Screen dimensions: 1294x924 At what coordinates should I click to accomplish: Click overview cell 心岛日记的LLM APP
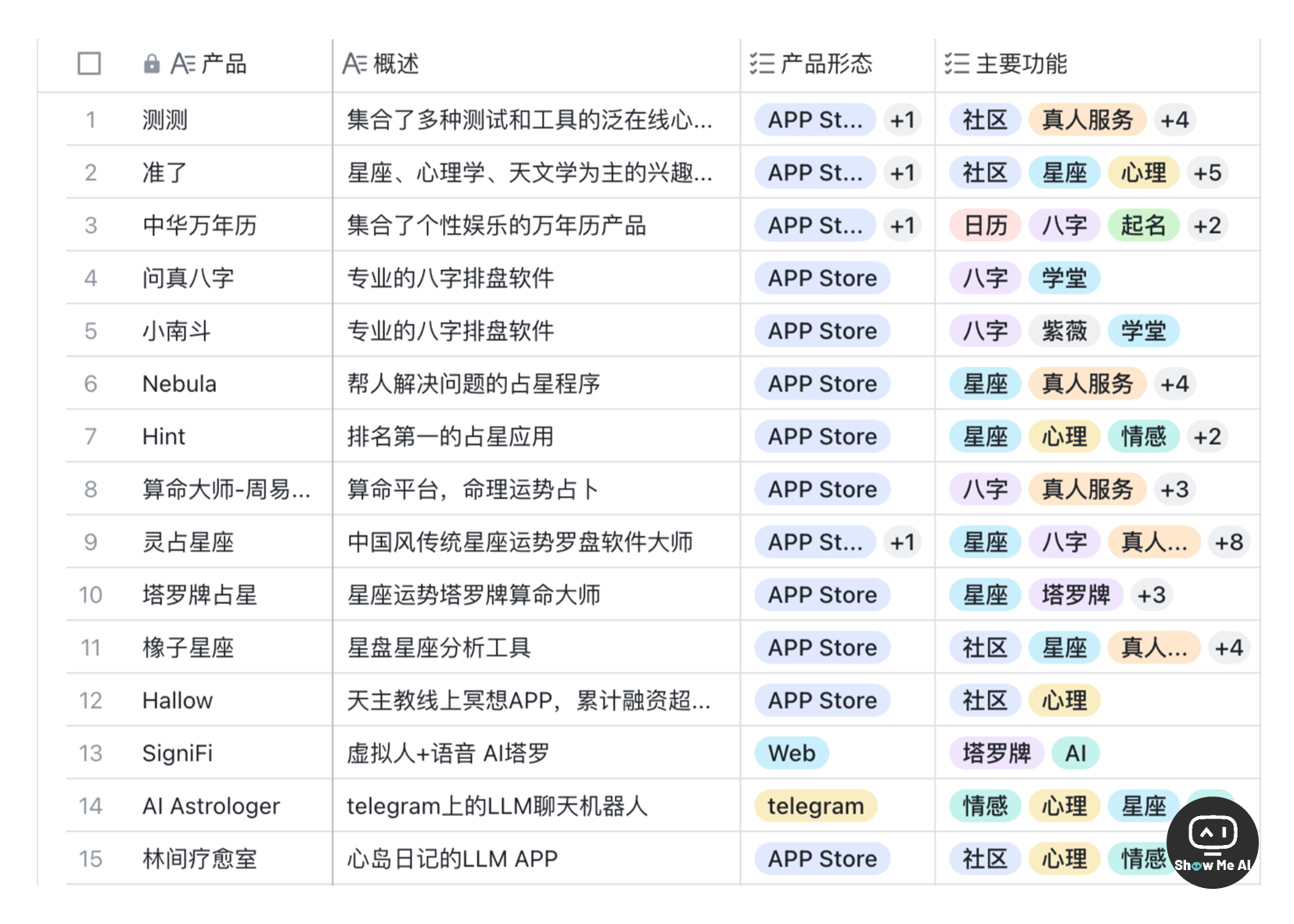(x=452, y=859)
